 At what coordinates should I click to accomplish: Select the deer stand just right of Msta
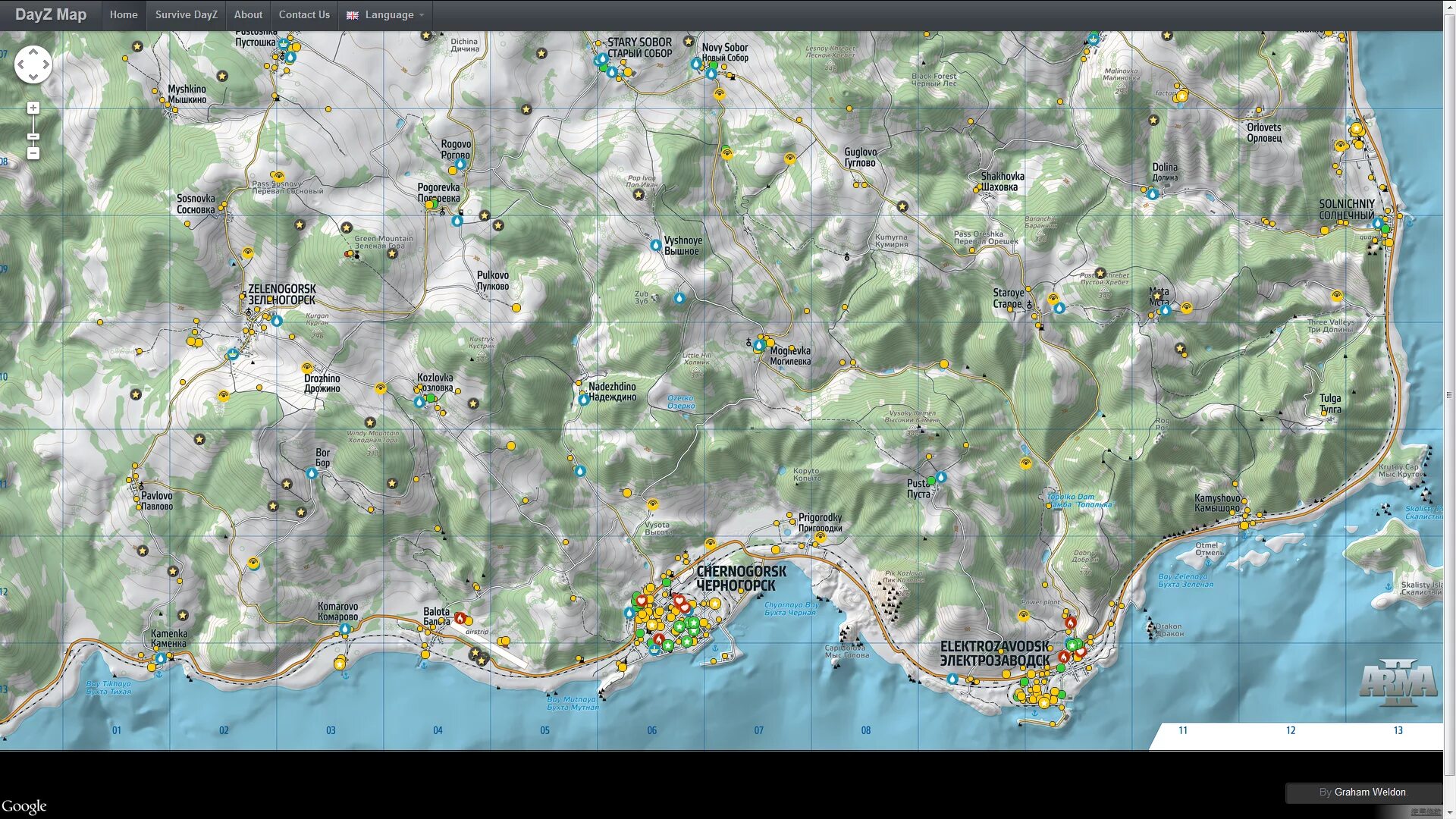point(1186,308)
